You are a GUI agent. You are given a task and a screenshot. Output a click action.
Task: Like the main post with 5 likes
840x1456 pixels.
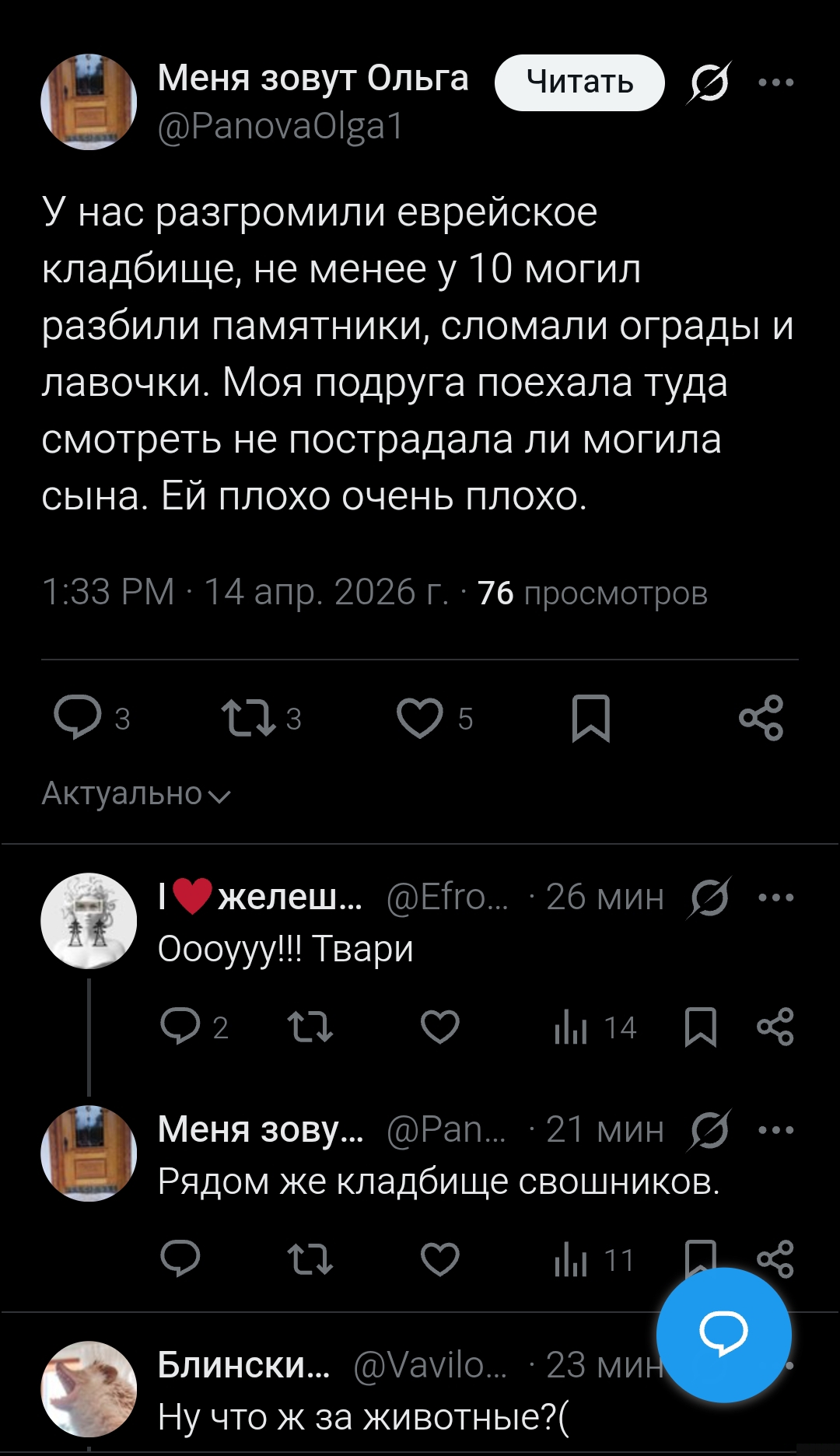point(420,717)
